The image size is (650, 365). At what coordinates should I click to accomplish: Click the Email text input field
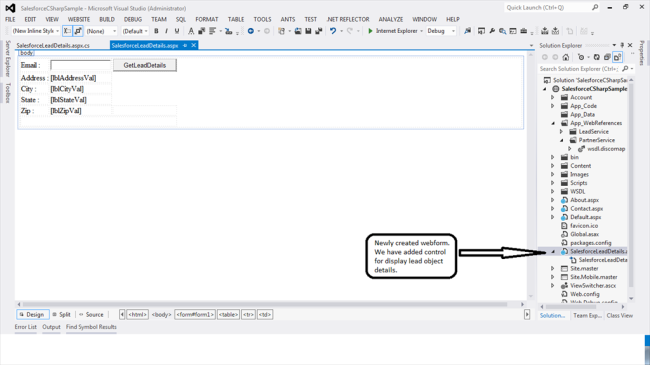(x=80, y=65)
